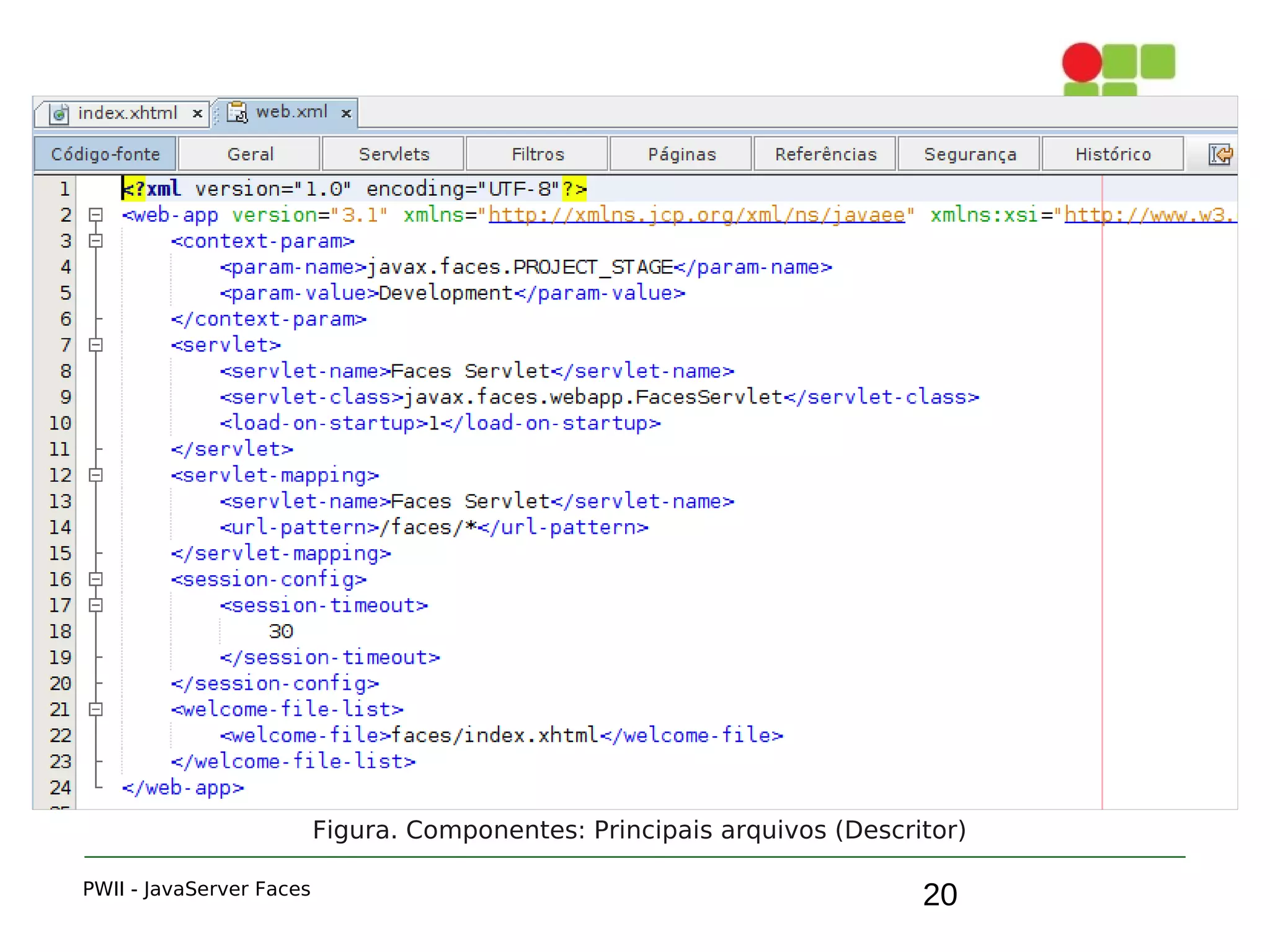Click the closing session-config tag
This screenshot has height=952, width=1270.
point(275,684)
